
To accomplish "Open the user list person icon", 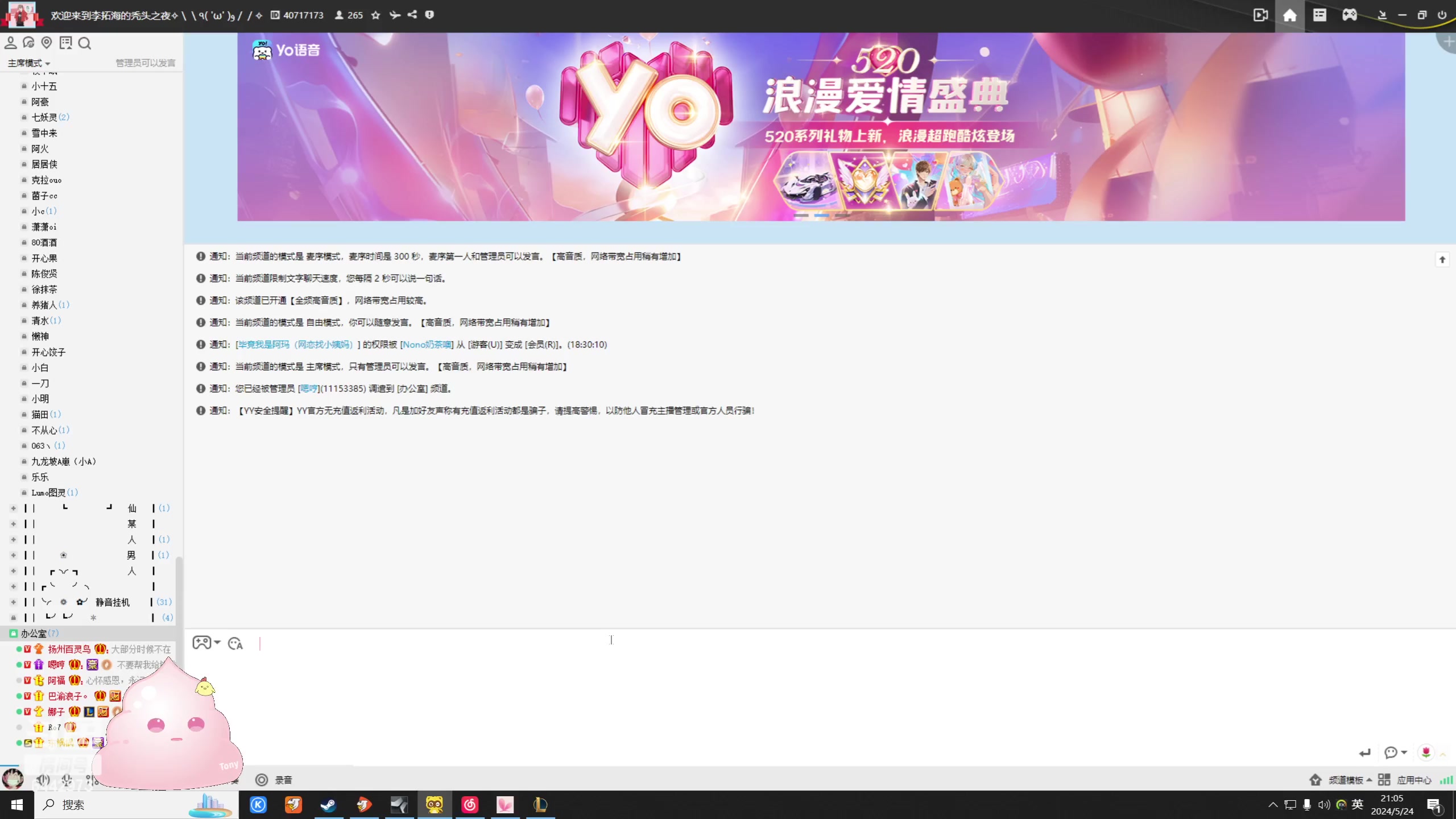I will click(x=10, y=43).
